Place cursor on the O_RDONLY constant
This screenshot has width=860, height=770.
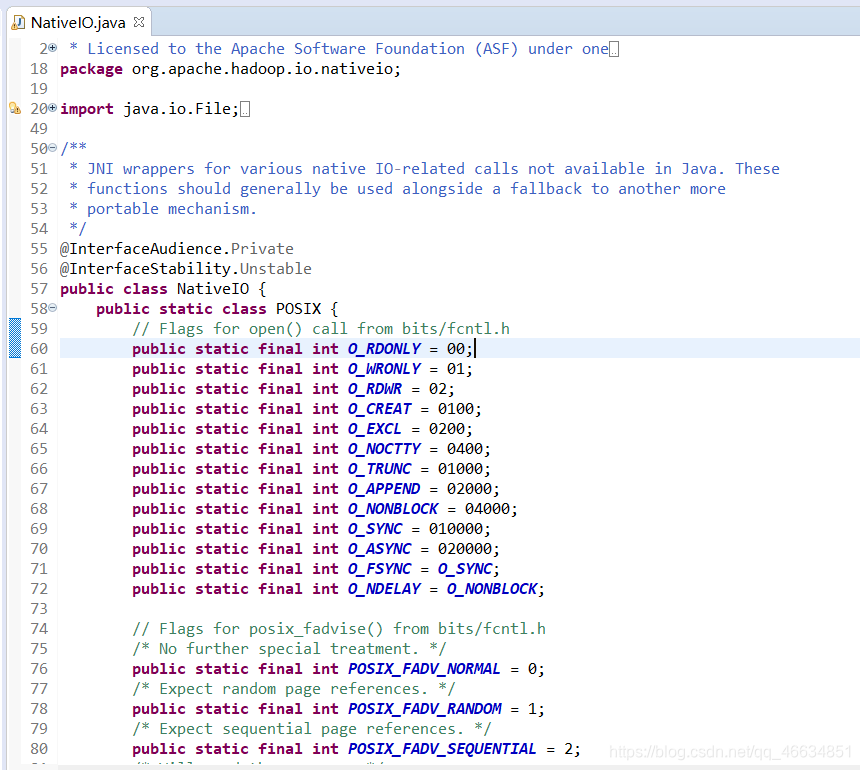click(384, 348)
